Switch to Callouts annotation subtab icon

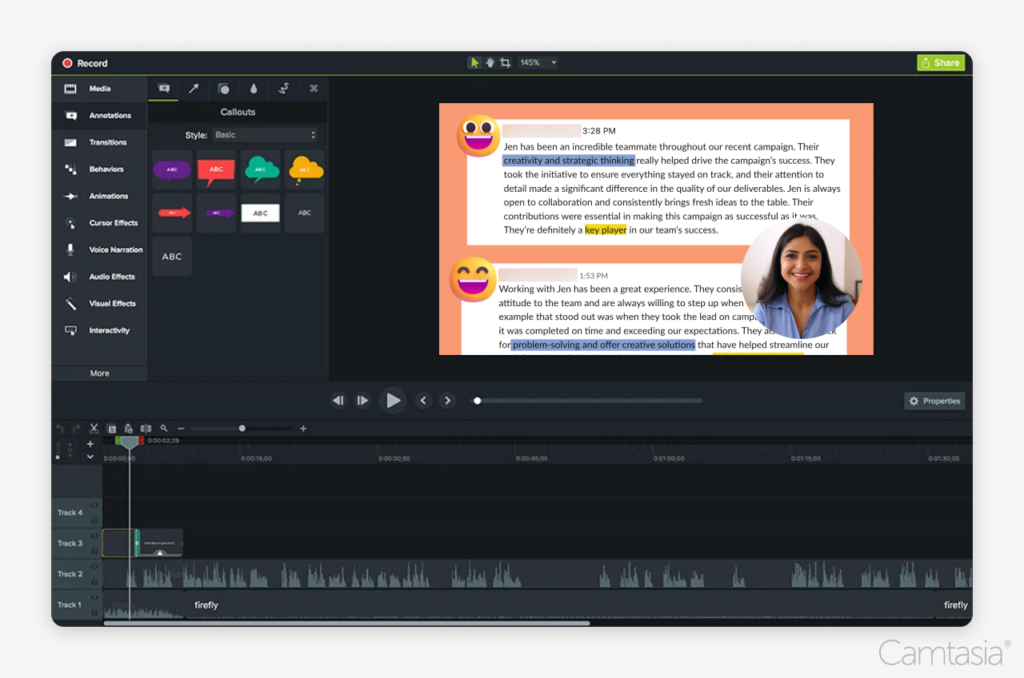(x=164, y=88)
